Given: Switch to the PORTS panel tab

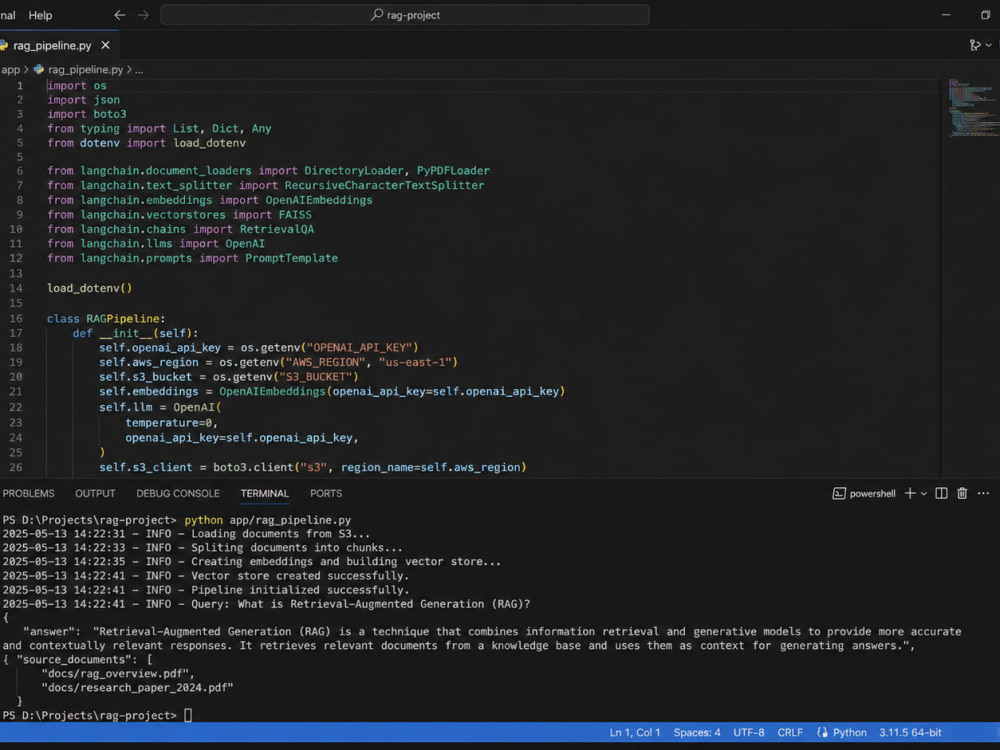Looking at the screenshot, I should 326,494.
